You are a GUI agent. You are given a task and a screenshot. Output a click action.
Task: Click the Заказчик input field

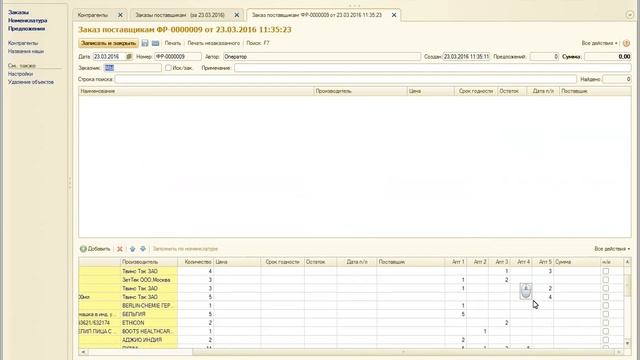(x=133, y=68)
